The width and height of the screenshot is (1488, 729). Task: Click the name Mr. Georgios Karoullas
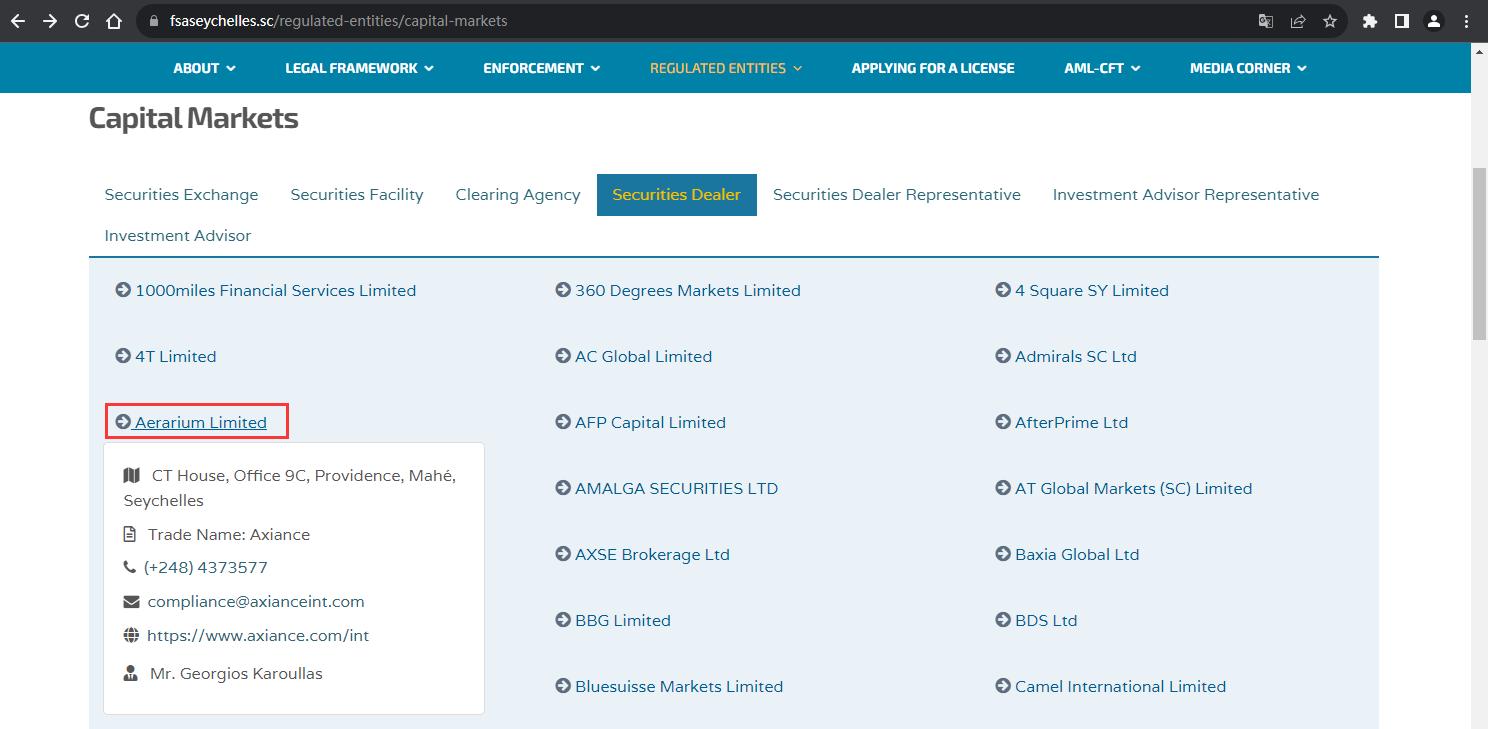click(x=236, y=673)
